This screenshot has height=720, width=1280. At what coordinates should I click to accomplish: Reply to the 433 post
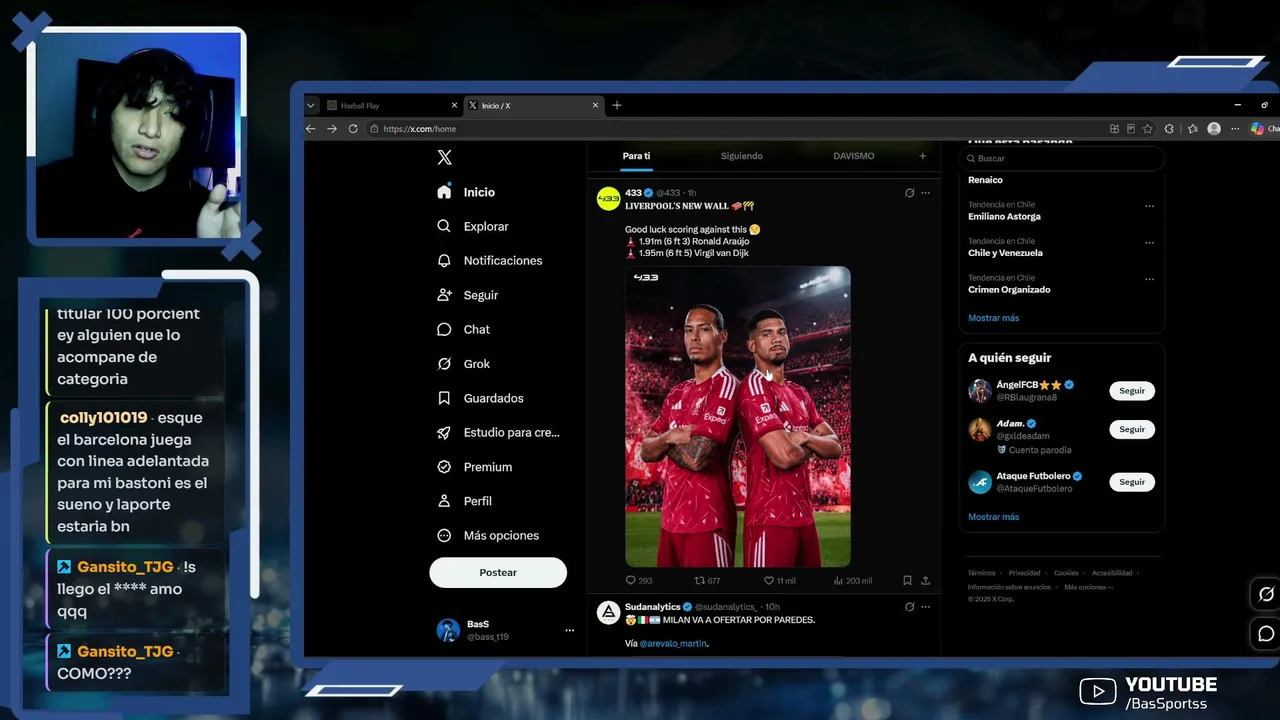coord(639,580)
